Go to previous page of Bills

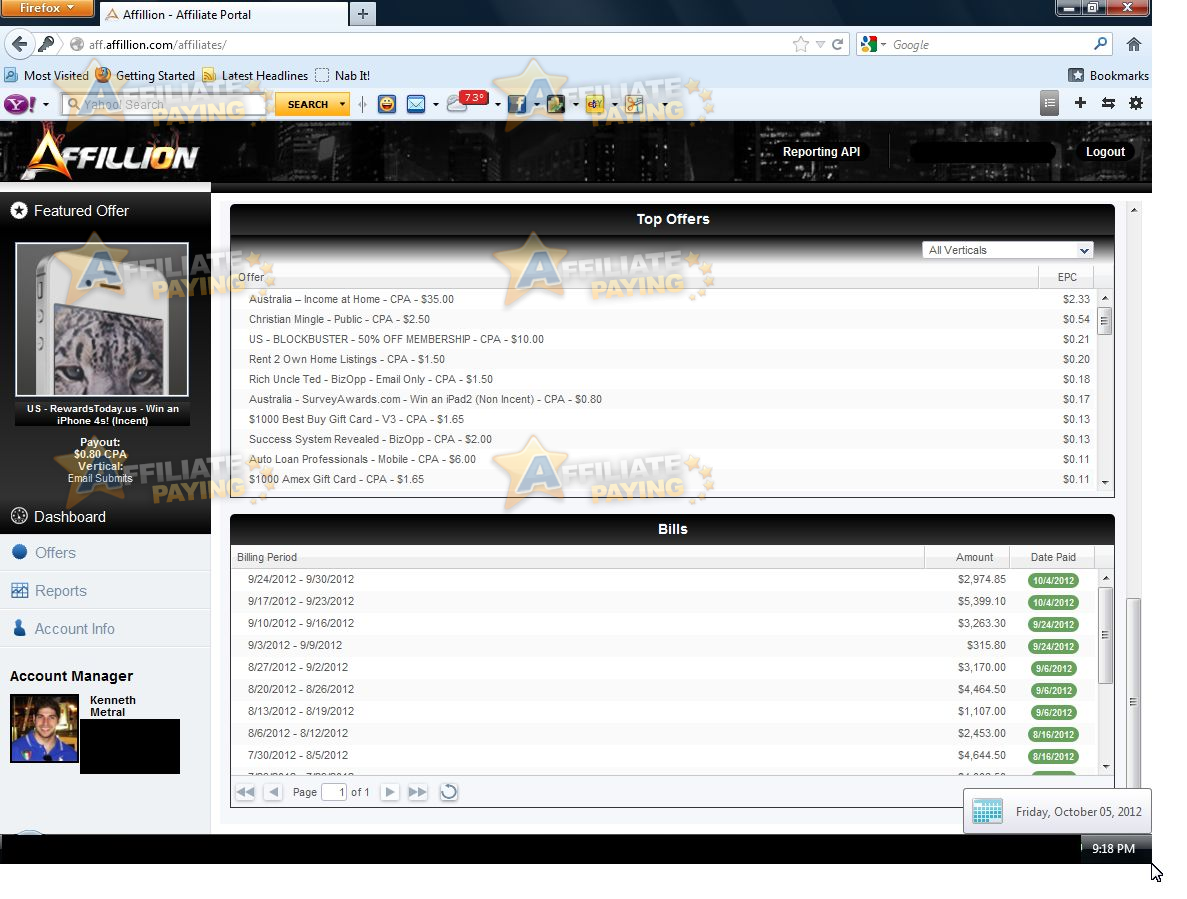[274, 792]
